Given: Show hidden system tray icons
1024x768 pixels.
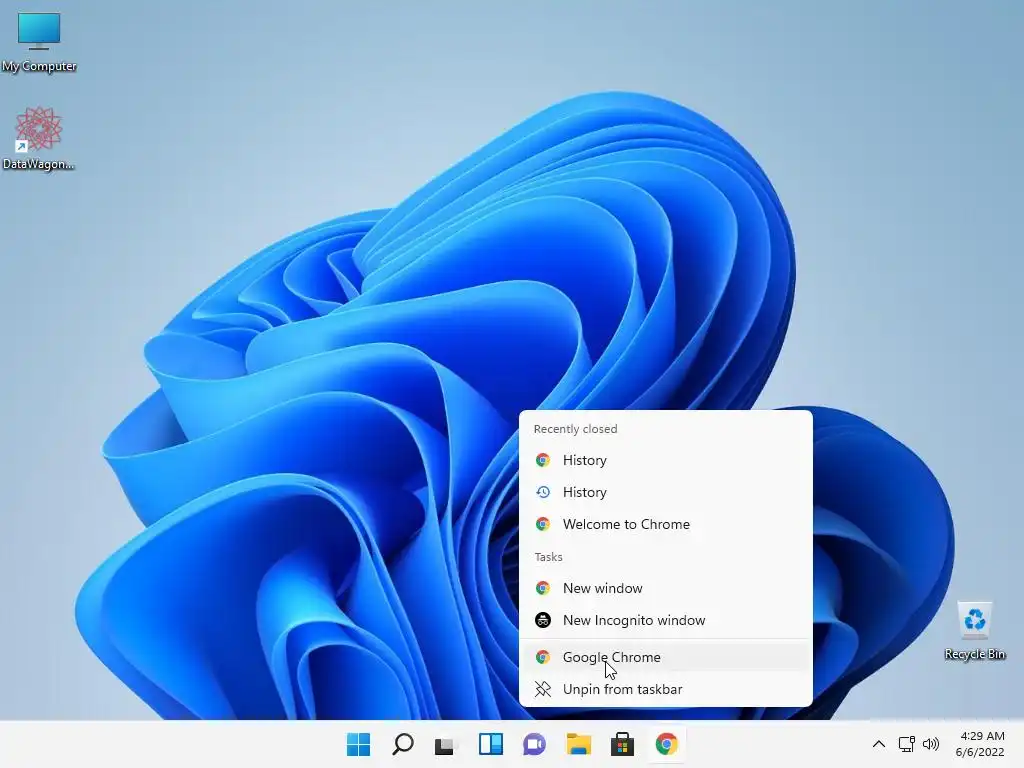Looking at the screenshot, I should click(879, 744).
